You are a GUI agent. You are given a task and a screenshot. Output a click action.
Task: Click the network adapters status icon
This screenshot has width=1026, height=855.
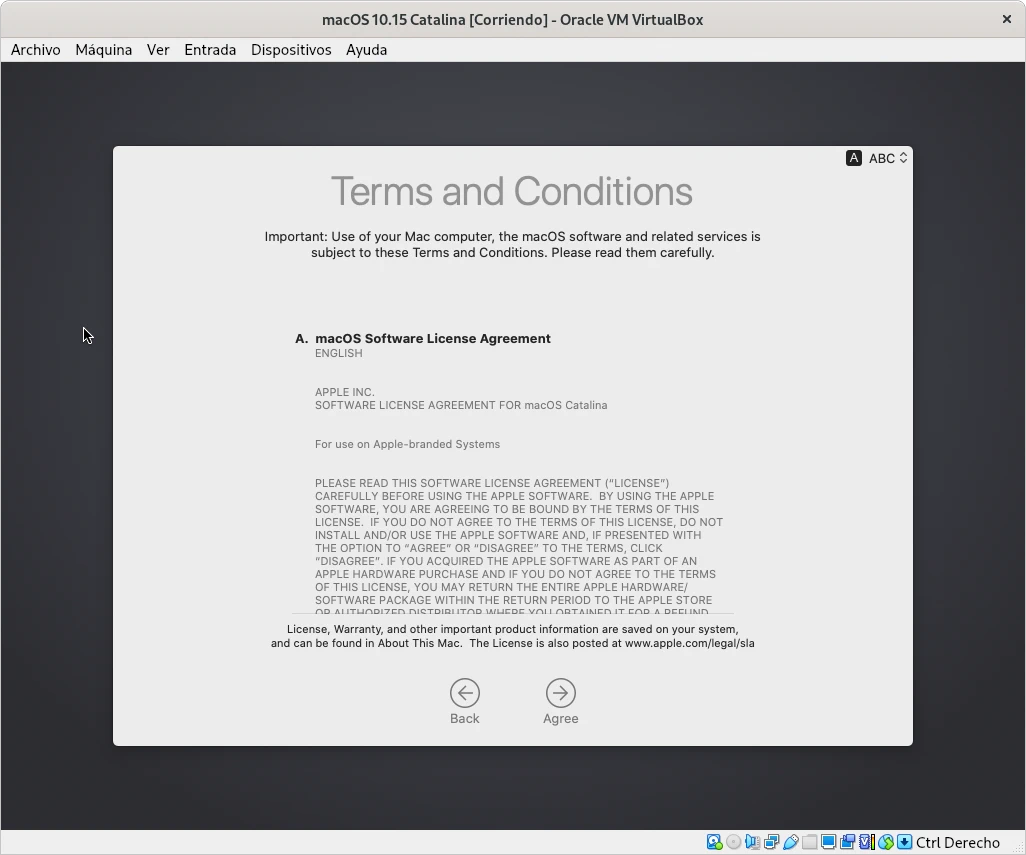point(771,842)
